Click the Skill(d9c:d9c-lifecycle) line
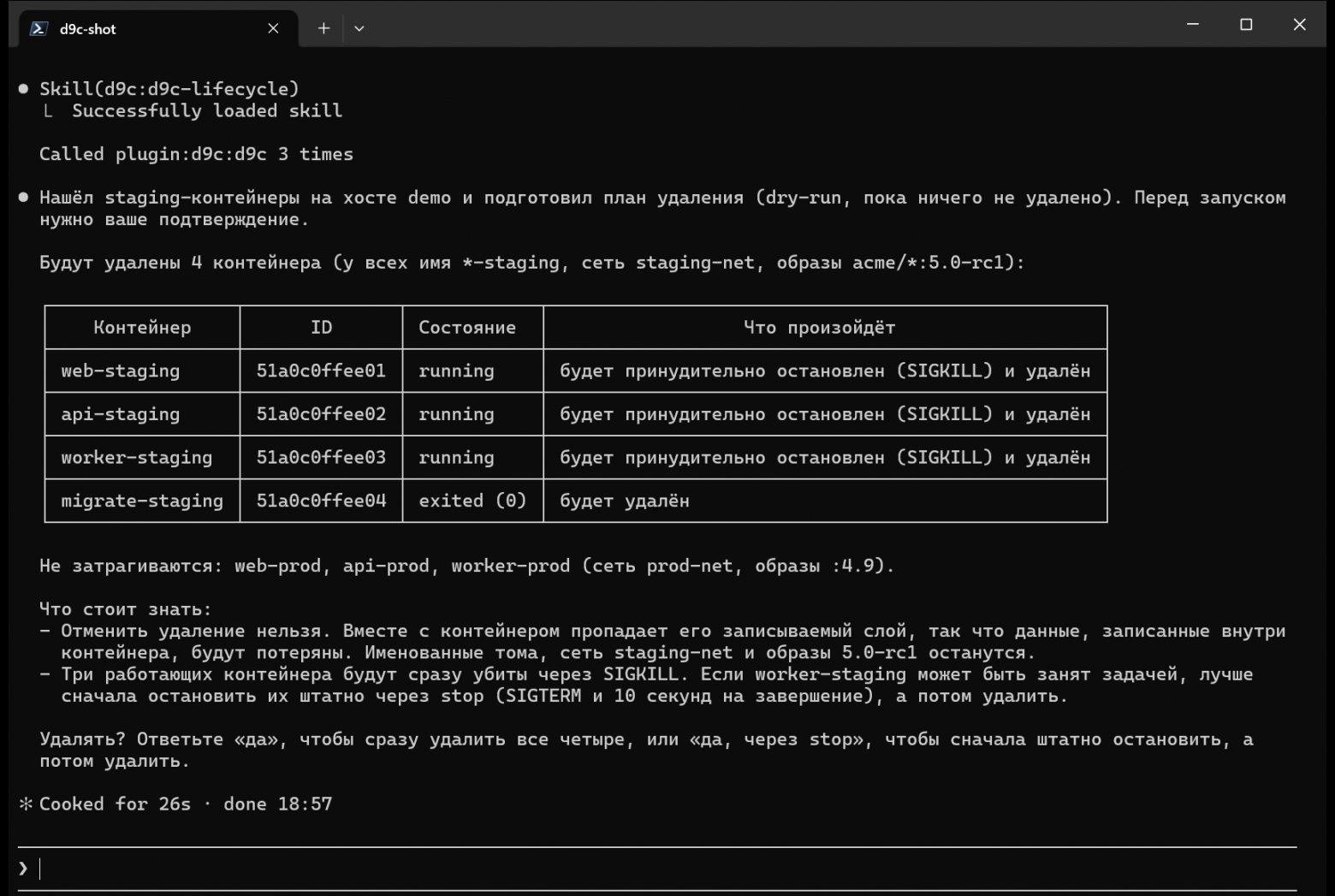The image size is (1335, 896). click(x=169, y=89)
